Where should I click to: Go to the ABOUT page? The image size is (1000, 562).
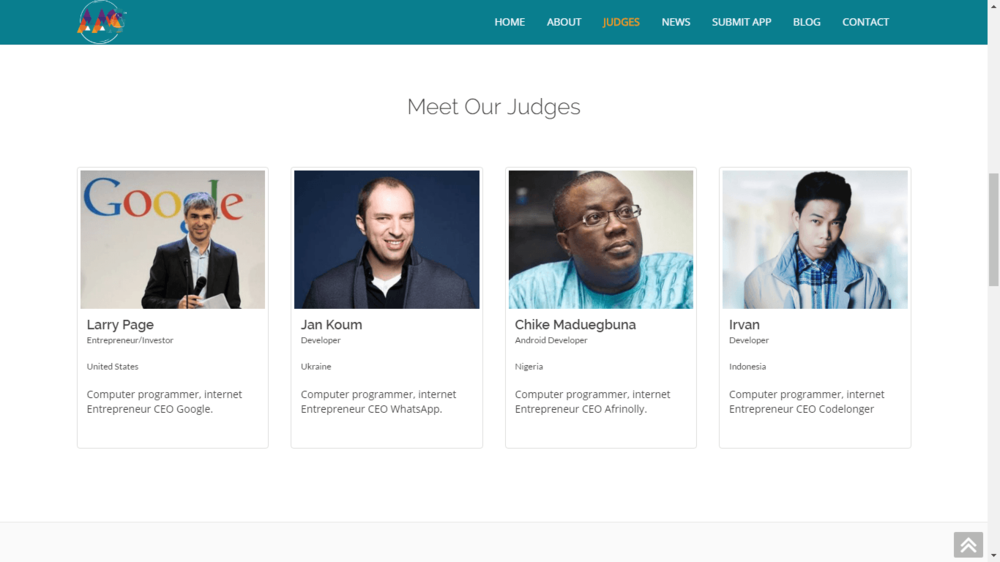point(564,22)
